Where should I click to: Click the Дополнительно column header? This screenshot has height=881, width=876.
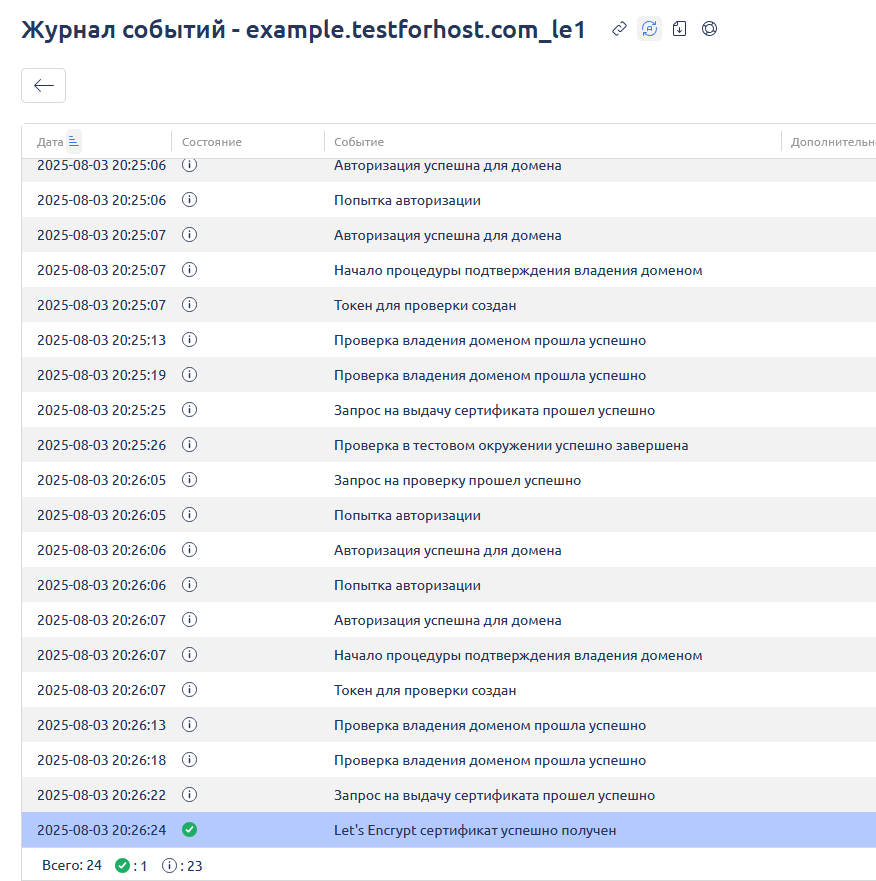832,142
